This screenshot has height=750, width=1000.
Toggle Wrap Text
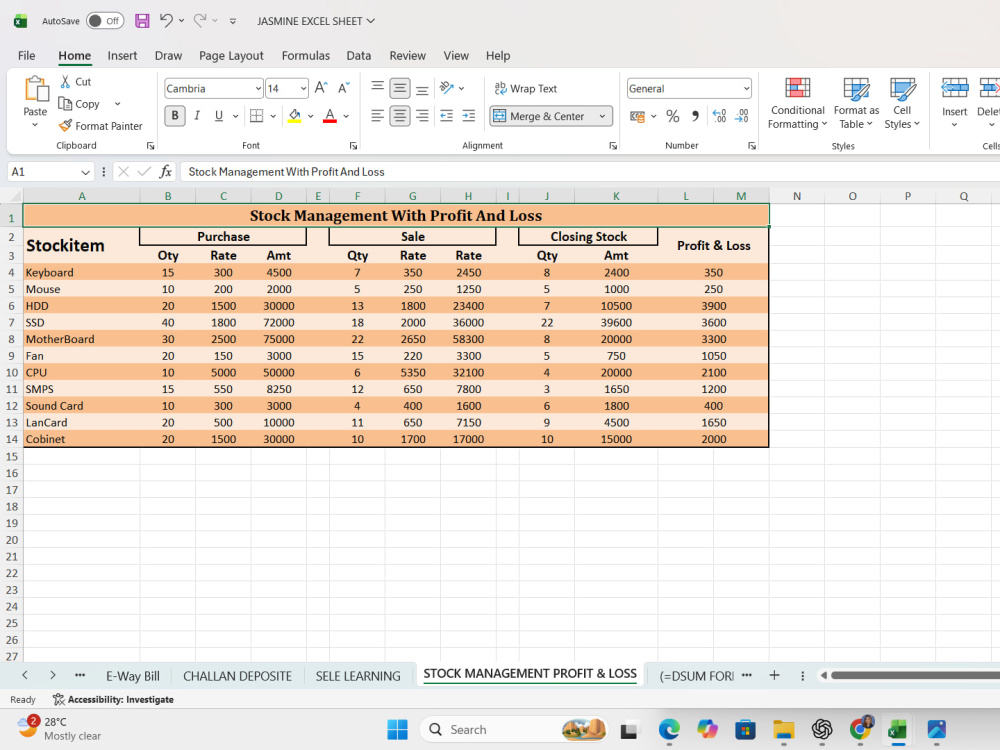click(x=526, y=89)
